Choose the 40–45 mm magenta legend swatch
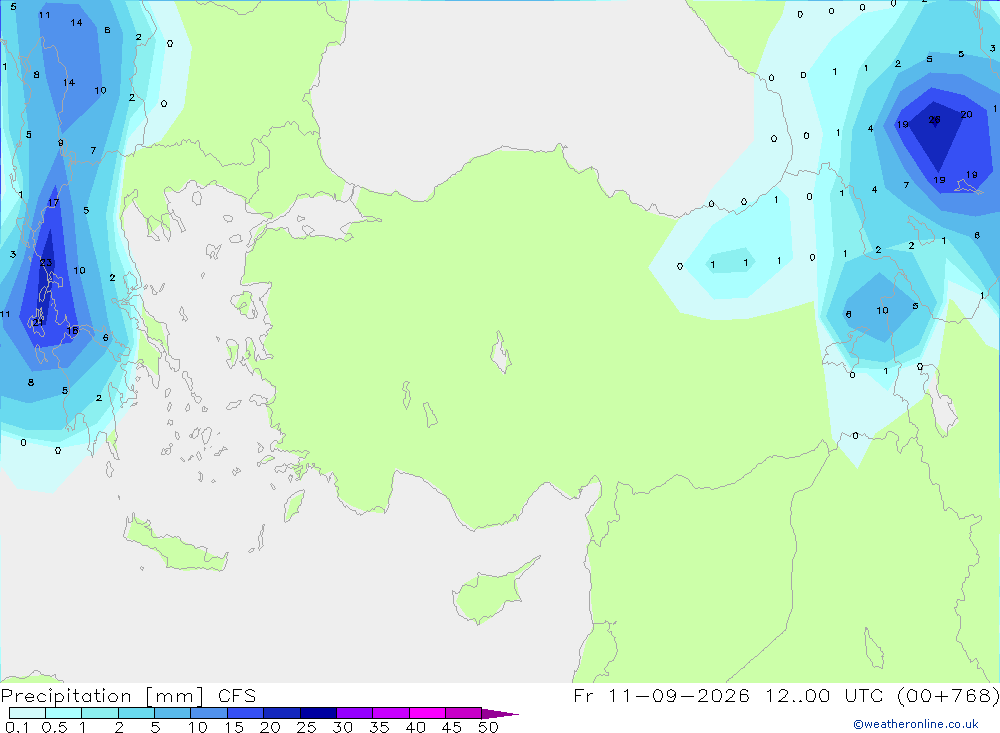Screen dimensions: 1000x733 point(427,713)
